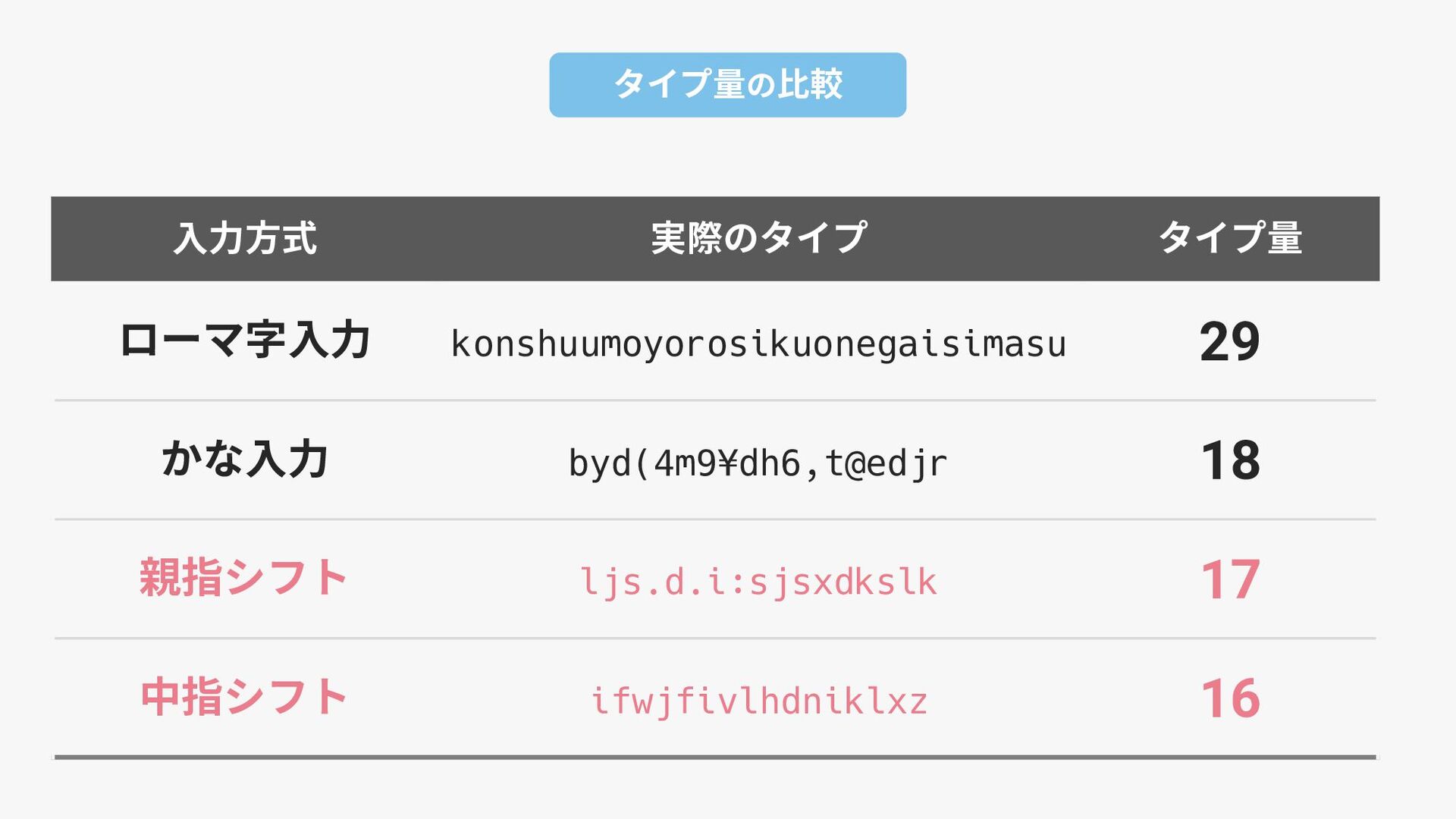Select the ifwjfivlhdniklxz keystroke text
Viewport: 1456px width, 819px height.
pos(758,701)
